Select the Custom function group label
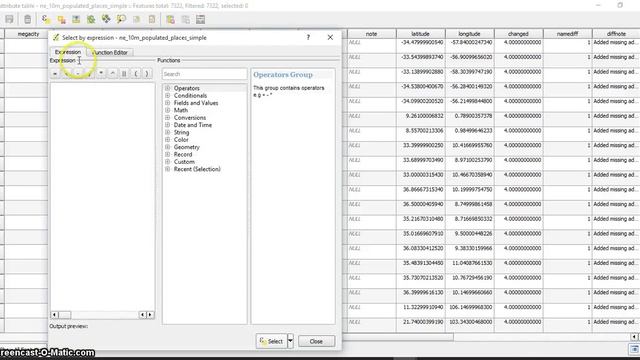The image size is (640, 360). pos(184,162)
